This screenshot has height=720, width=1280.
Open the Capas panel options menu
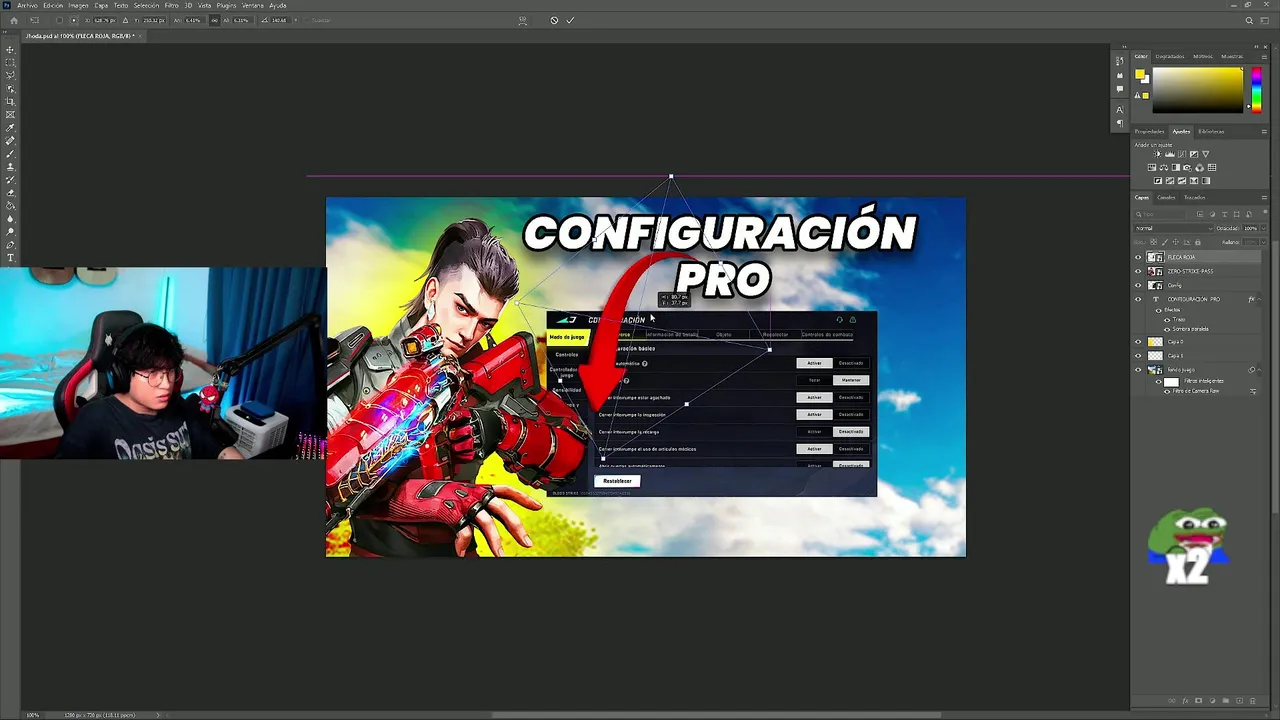tap(1264, 197)
